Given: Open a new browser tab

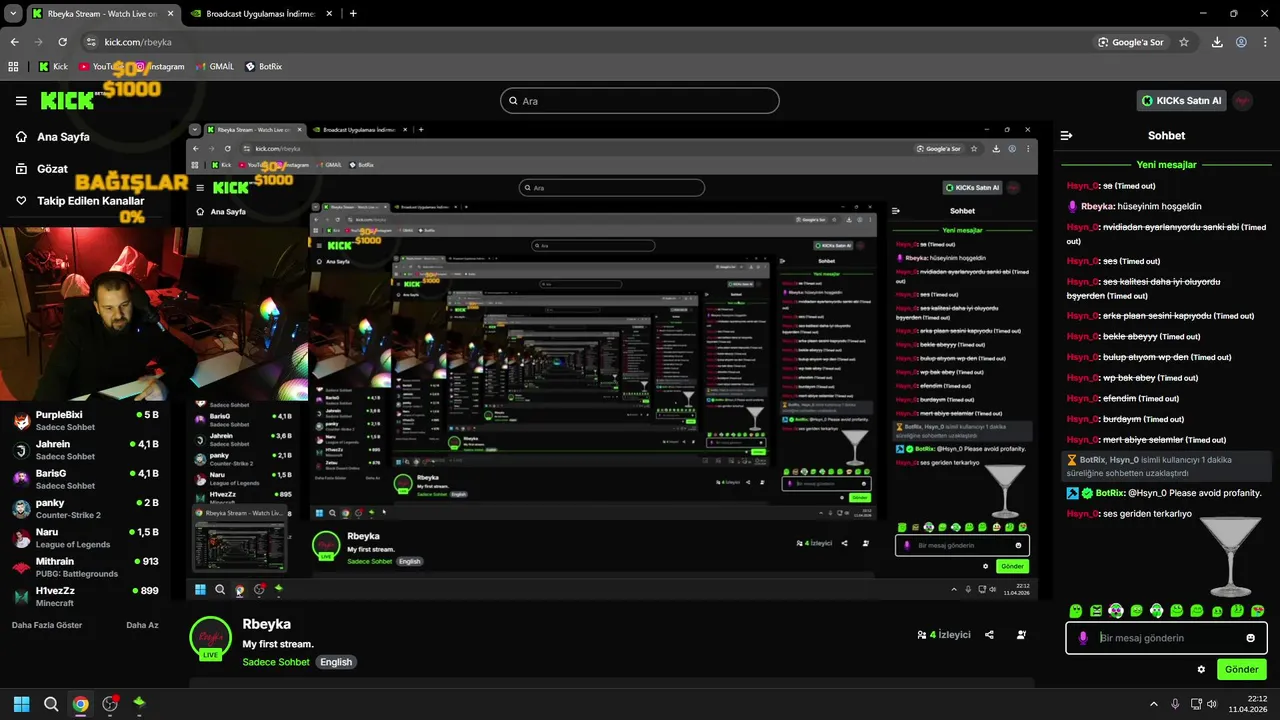Looking at the screenshot, I should (353, 14).
